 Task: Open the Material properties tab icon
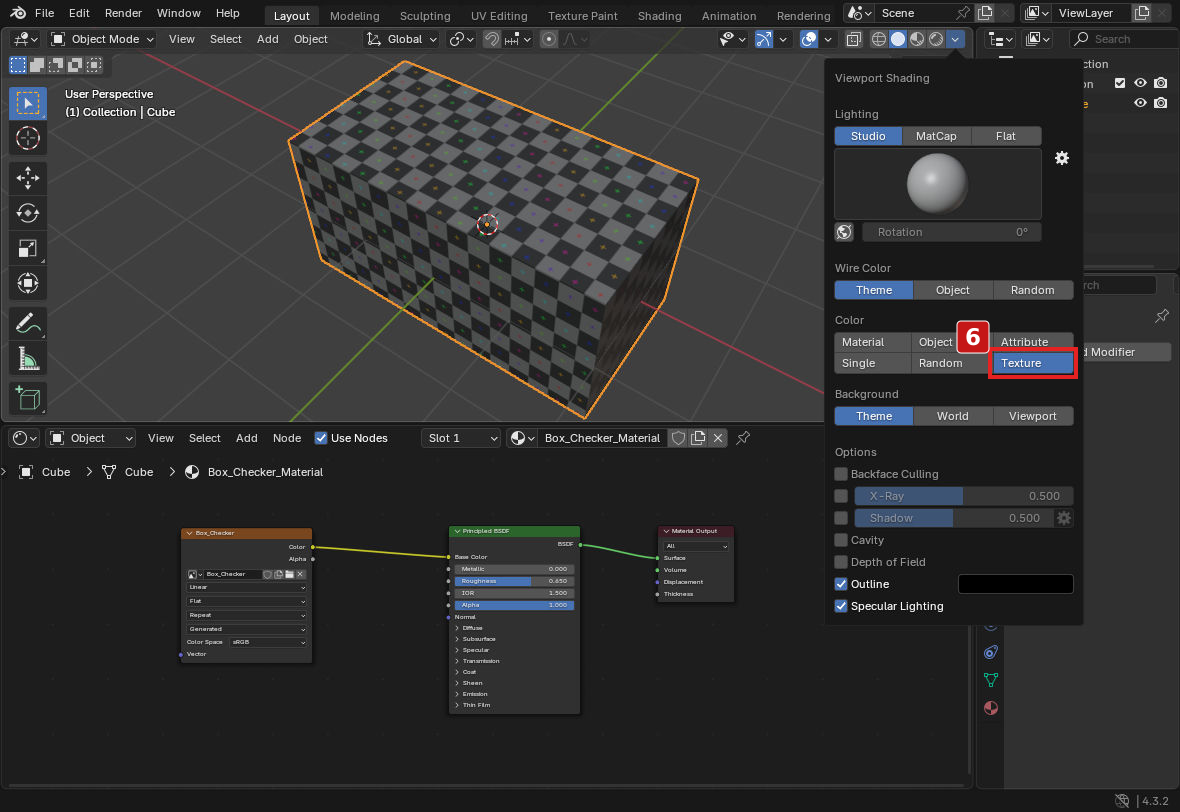(x=991, y=707)
